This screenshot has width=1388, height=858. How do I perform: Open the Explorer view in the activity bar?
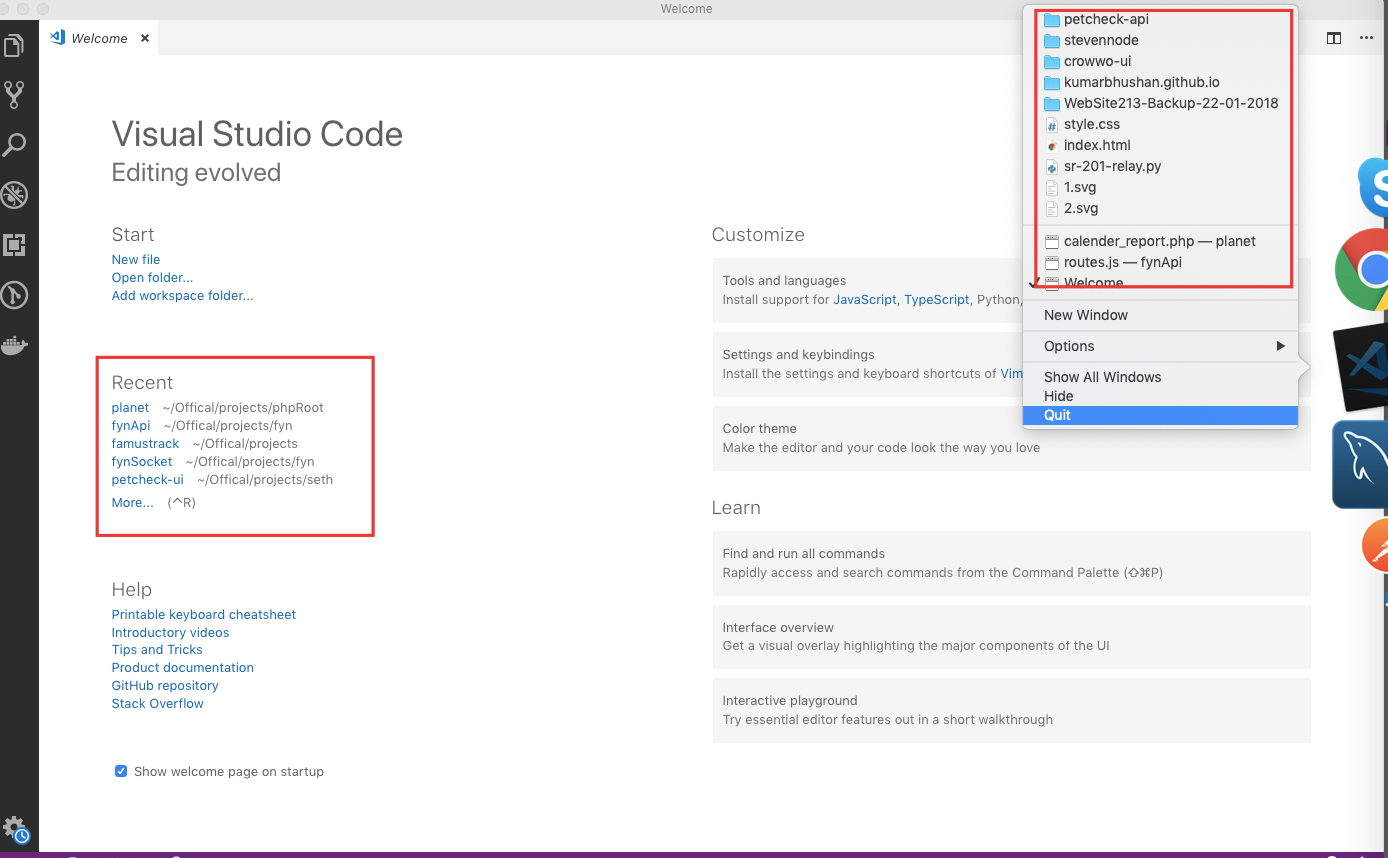point(15,45)
